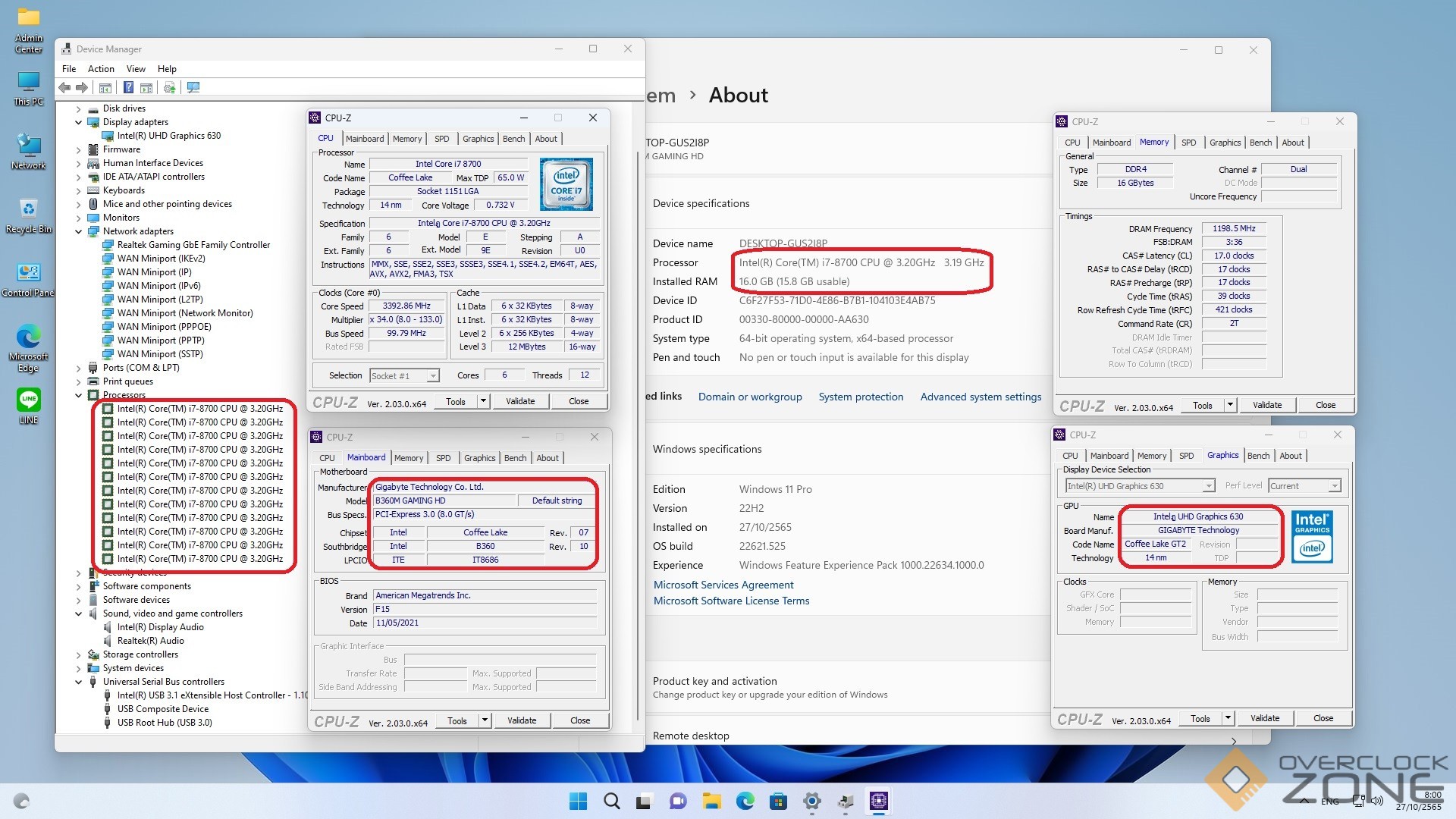Select Intel(R) UHD Graphics 630 device
Viewport: 1456px width, 819px height.
(x=168, y=136)
